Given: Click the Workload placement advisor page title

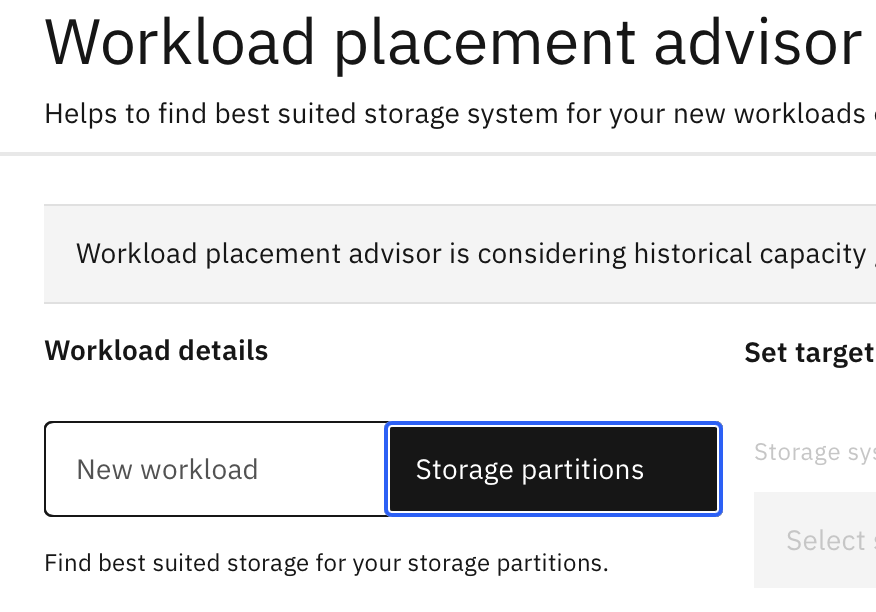Looking at the screenshot, I should 453,41.
